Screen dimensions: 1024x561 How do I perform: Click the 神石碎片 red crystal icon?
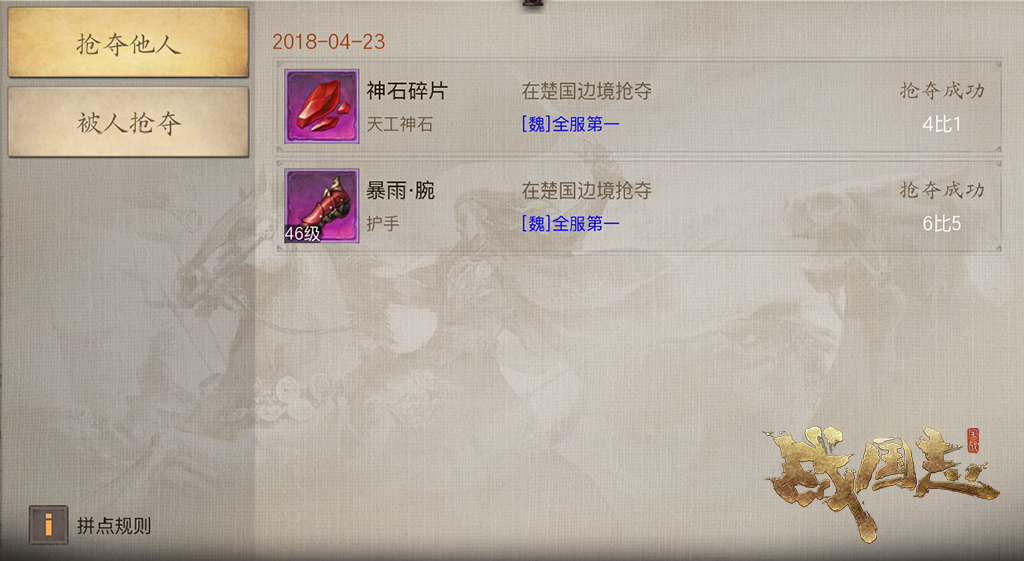[x=321, y=106]
